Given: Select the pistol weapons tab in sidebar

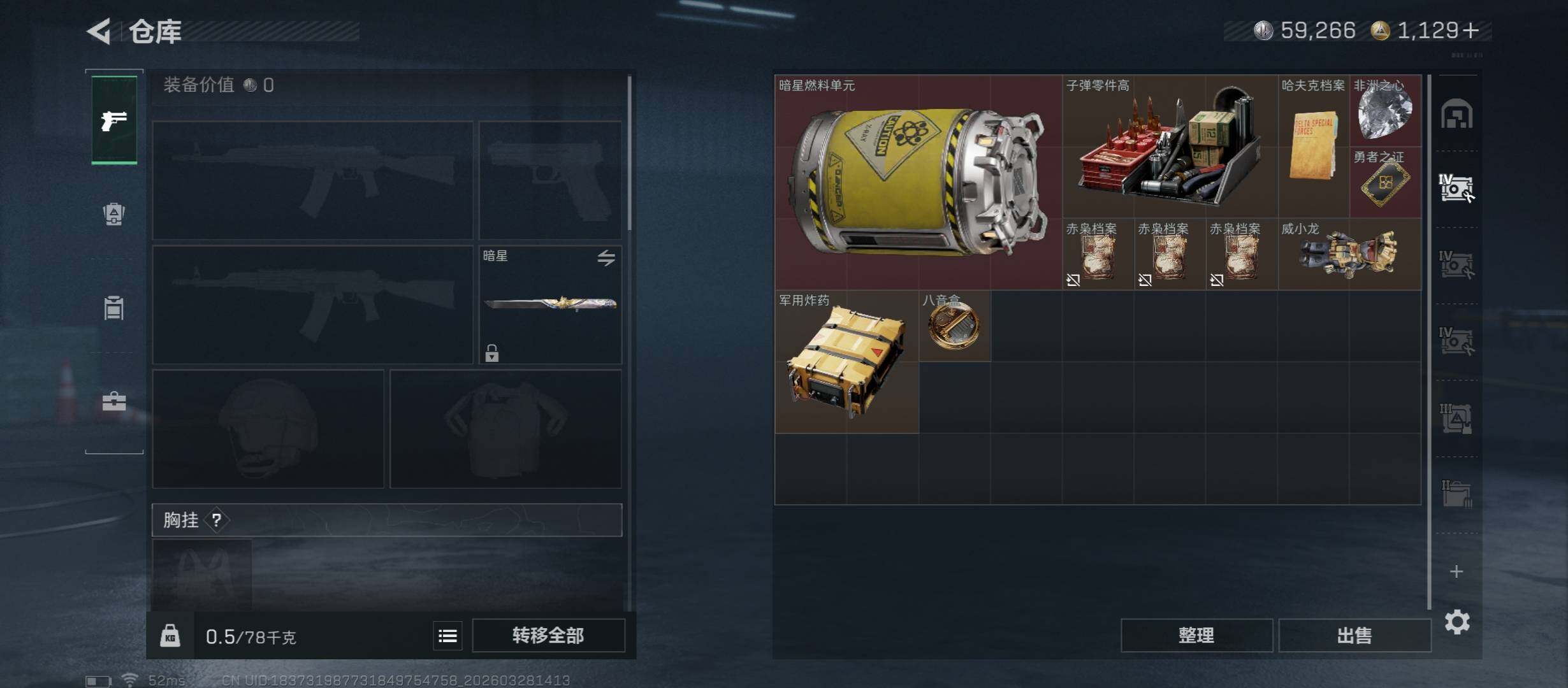Looking at the screenshot, I should click(114, 120).
